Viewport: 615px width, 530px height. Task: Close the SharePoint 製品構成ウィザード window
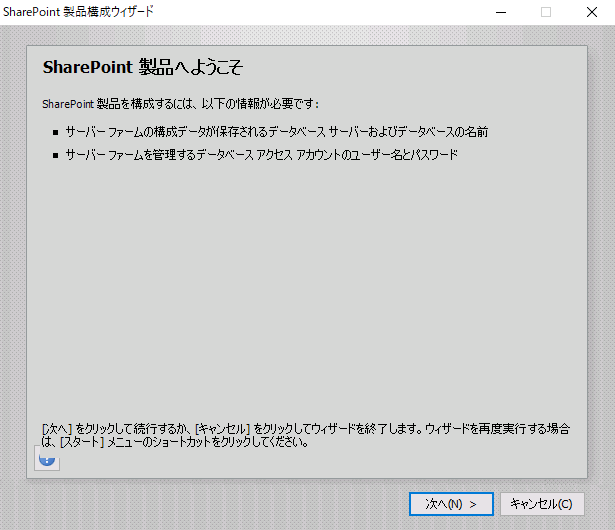point(592,13)
